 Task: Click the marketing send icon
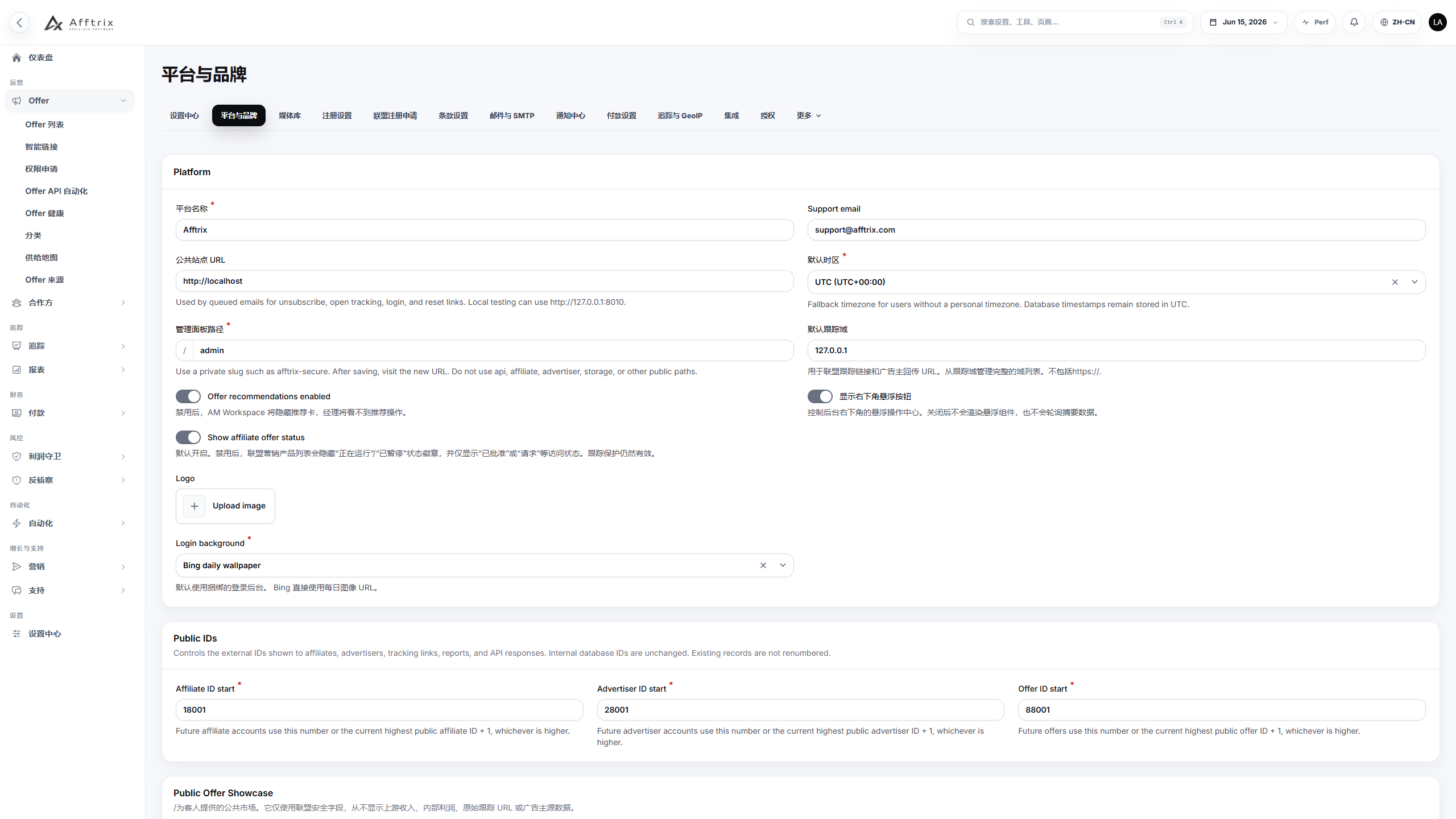tap(16, 566)
